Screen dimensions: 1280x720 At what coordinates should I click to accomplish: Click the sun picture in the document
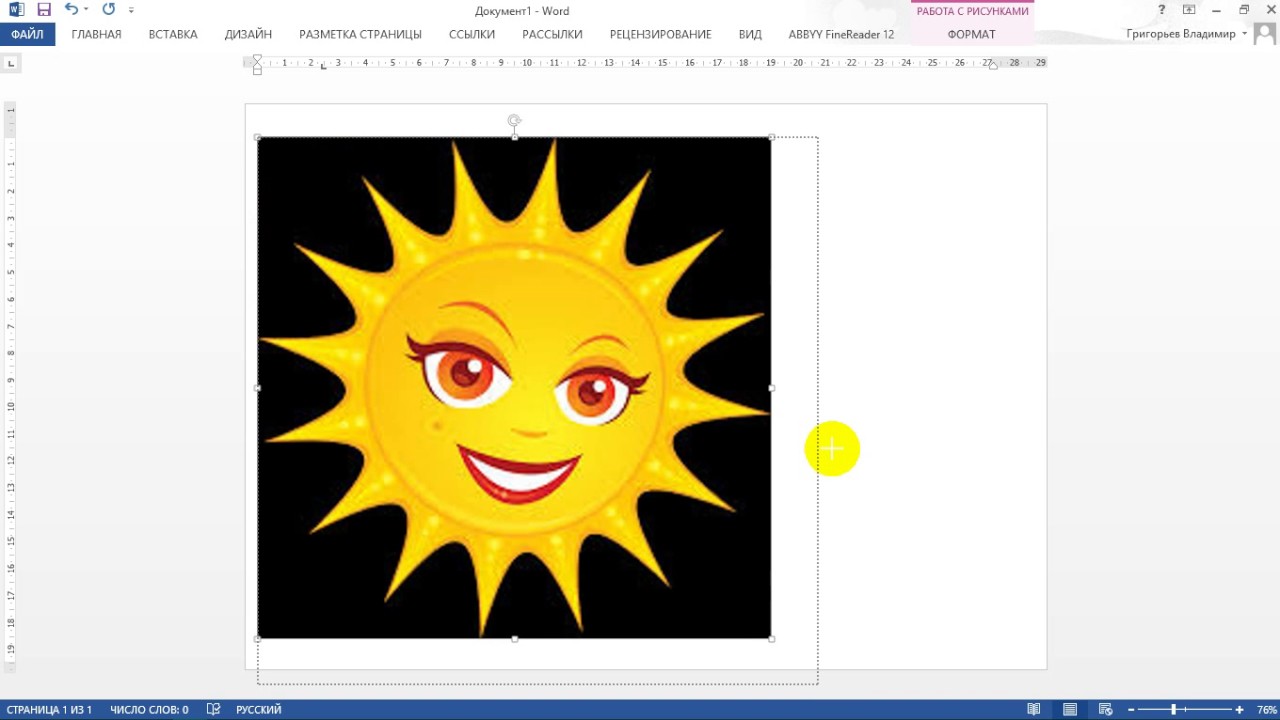[514, 387]
